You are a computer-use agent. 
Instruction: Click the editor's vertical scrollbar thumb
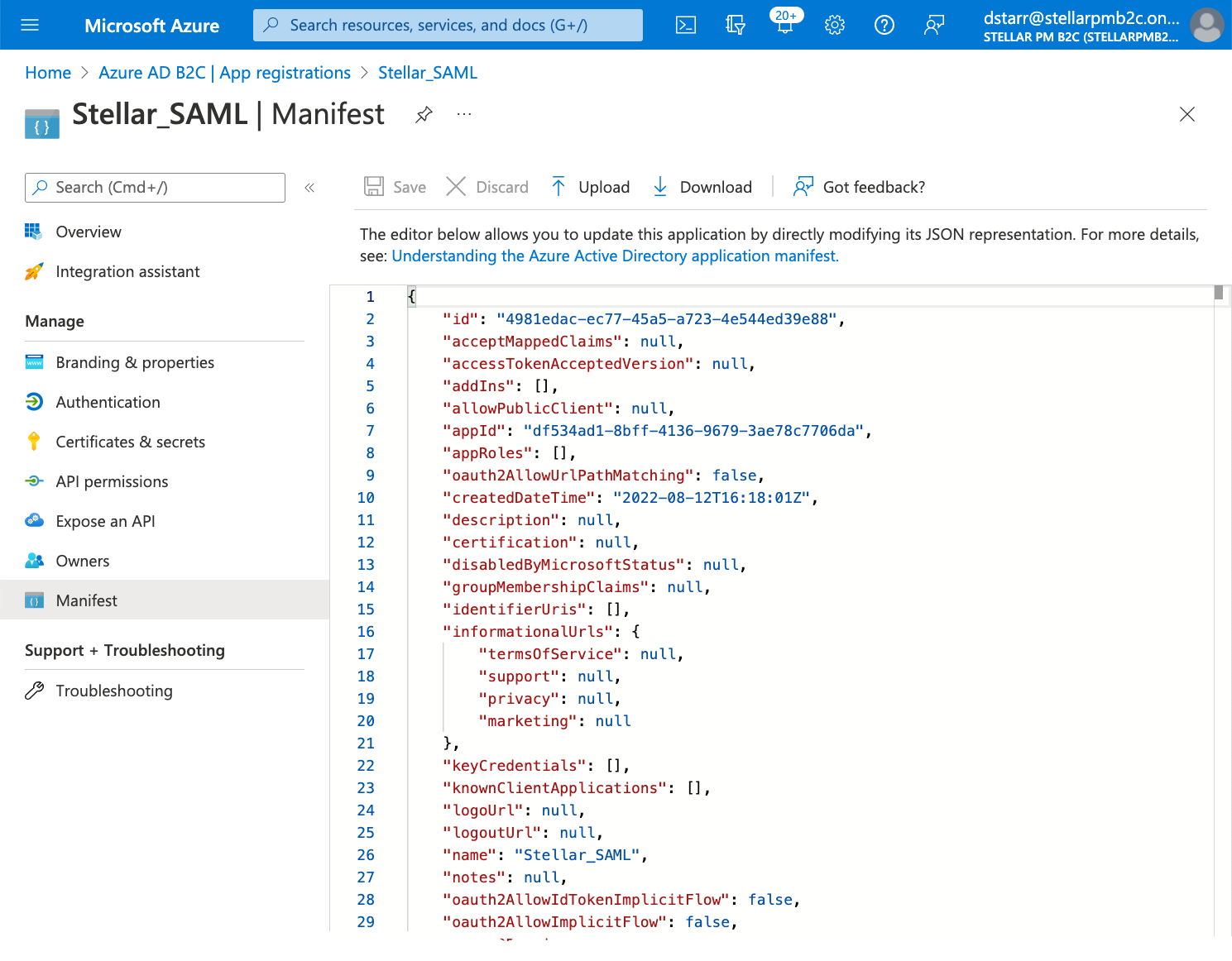click(x=1219, y=293)
